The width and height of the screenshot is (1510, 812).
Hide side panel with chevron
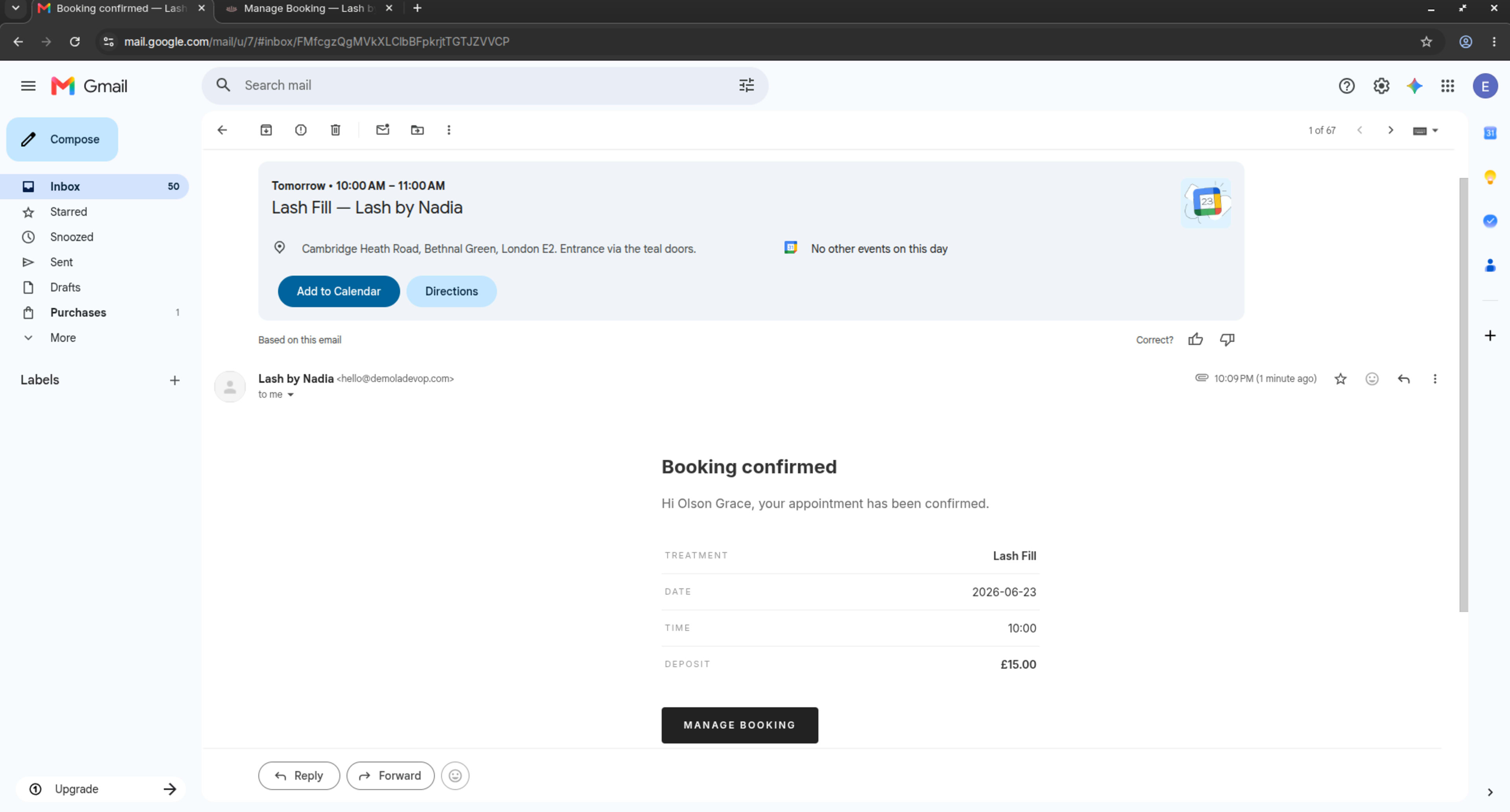coord(1490,793)
